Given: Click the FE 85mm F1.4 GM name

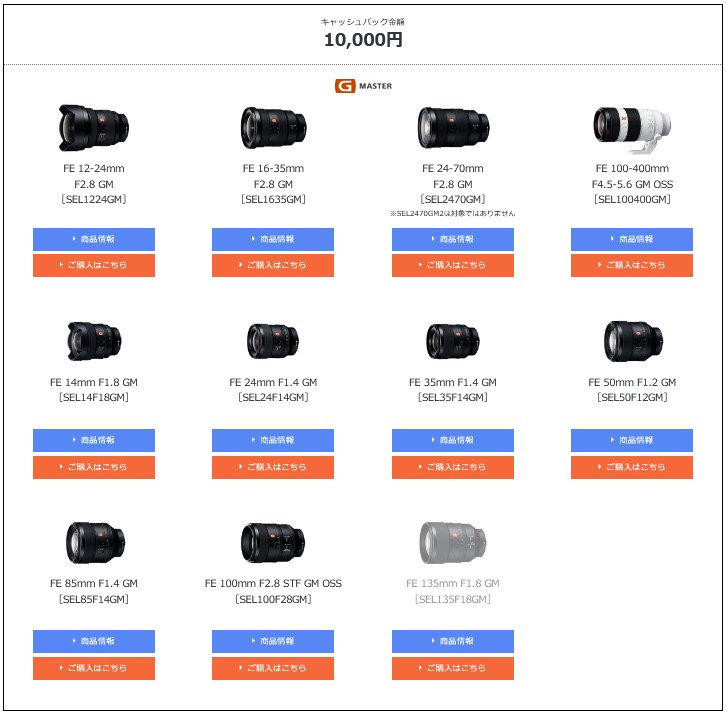Looking at the screenshot, I should pyautogui.click(x=94, y=583).
